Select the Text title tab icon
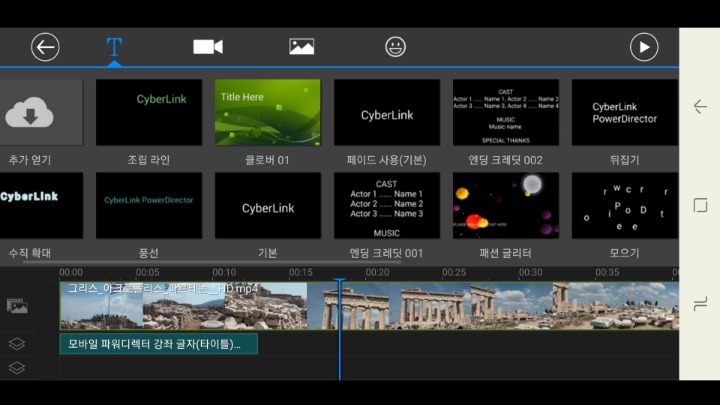720x405 pixels. click(x=114, y=47)
